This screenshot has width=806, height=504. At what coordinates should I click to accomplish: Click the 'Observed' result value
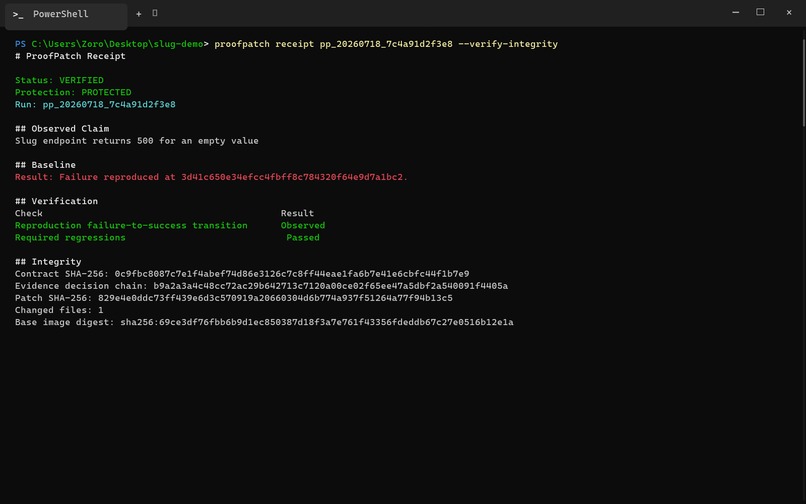[x=303, y=225]
